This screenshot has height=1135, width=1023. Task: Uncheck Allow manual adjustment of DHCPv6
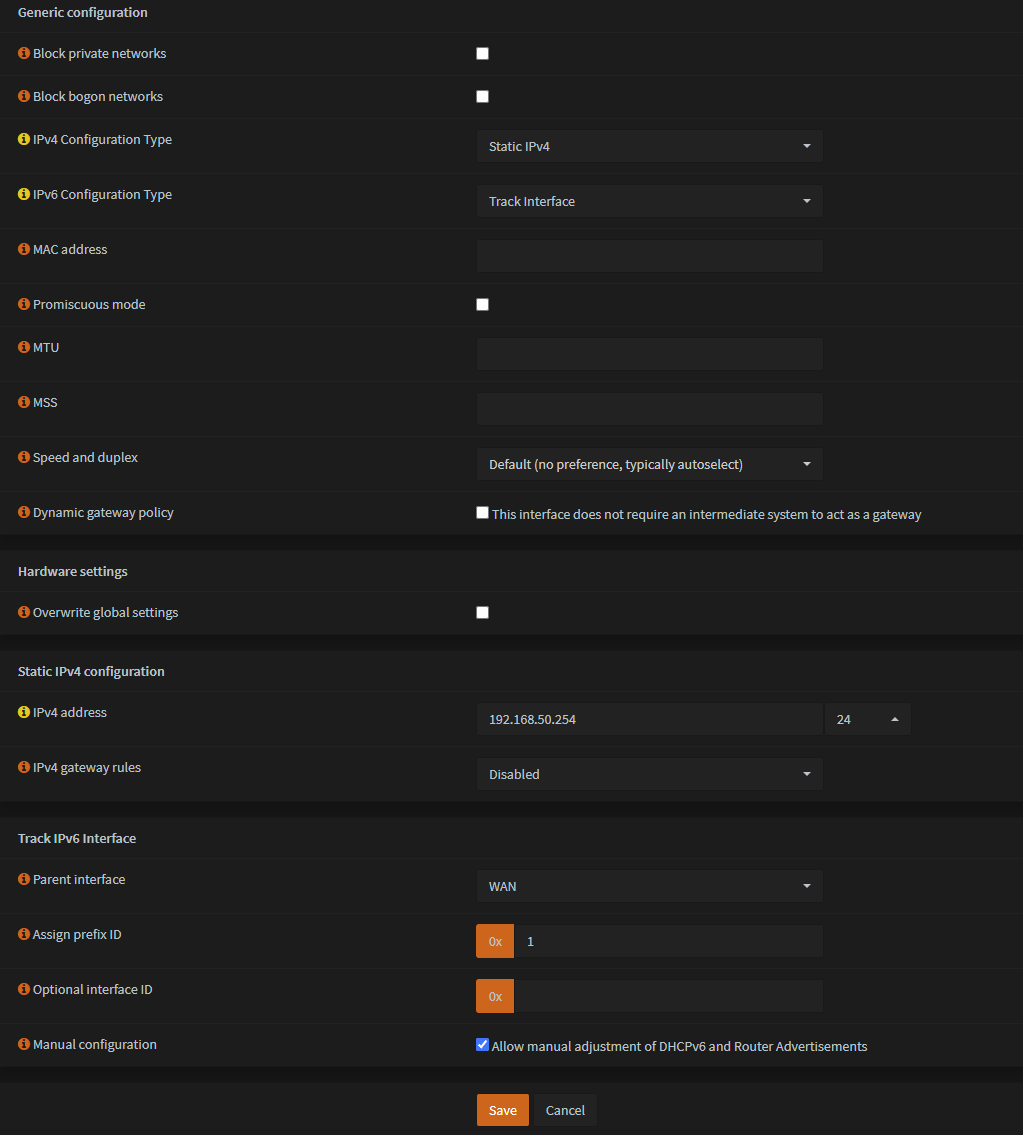[x=482, y=1045]
